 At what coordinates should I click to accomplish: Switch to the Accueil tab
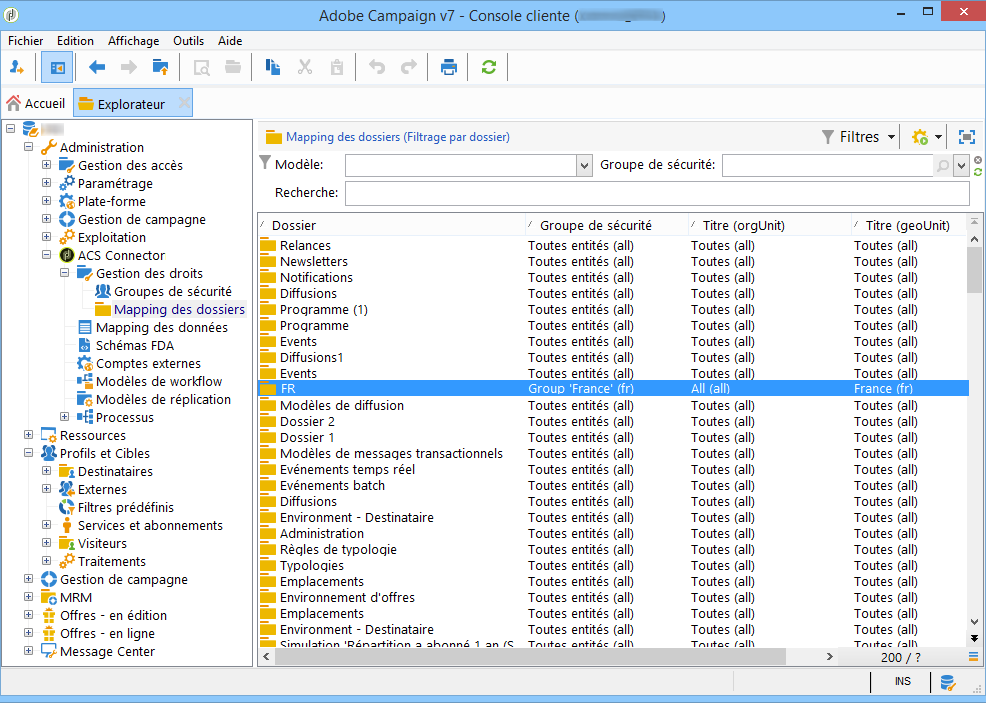[x=36, y=104]
